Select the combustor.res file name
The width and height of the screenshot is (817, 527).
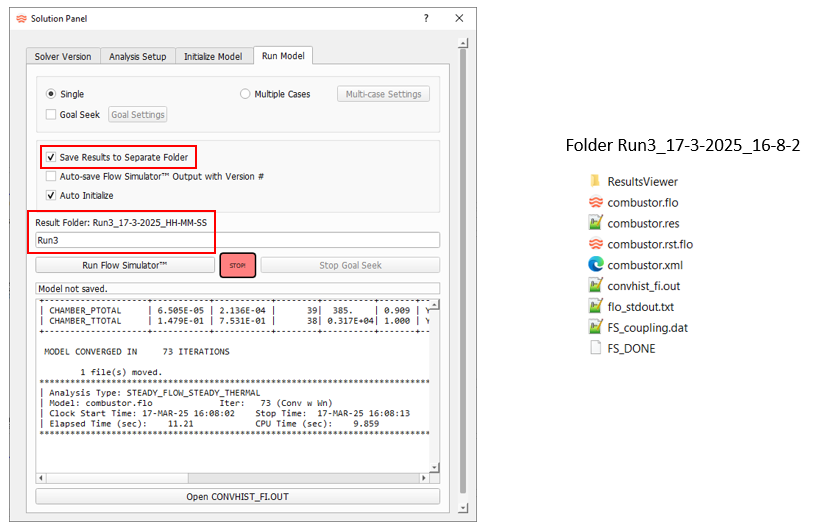point(643,223)
